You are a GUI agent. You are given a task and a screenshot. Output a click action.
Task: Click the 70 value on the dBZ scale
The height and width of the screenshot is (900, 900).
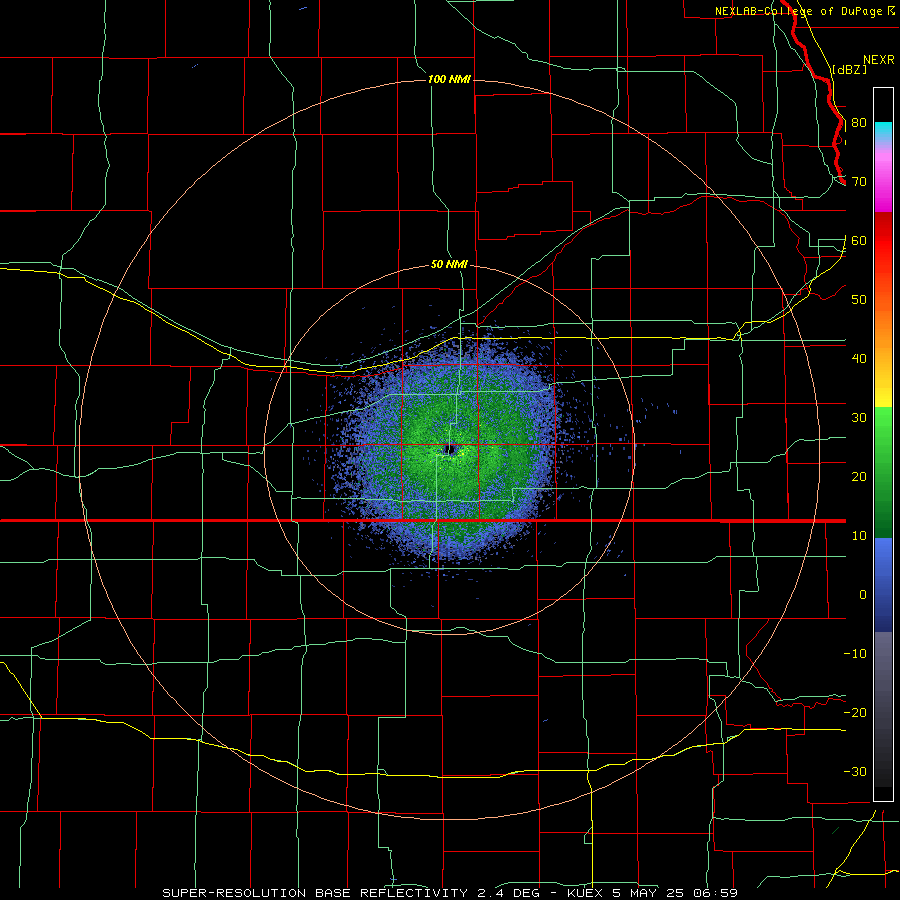(x=859, y=182)
